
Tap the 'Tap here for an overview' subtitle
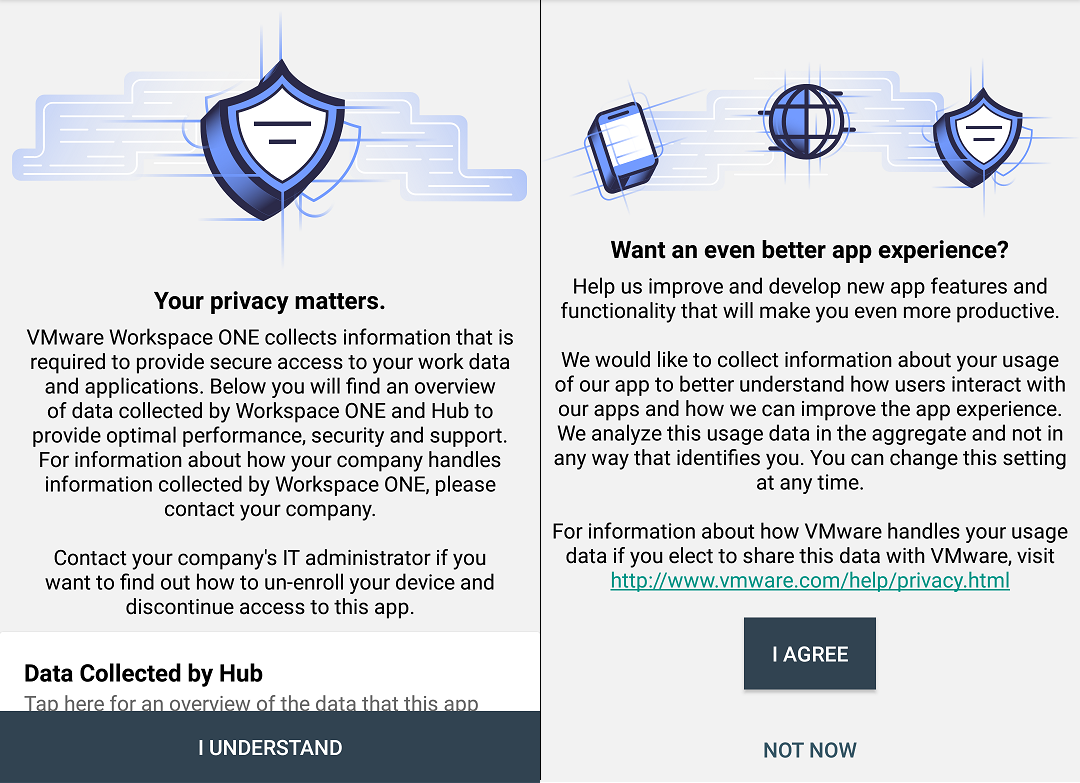tap(251, 702)
